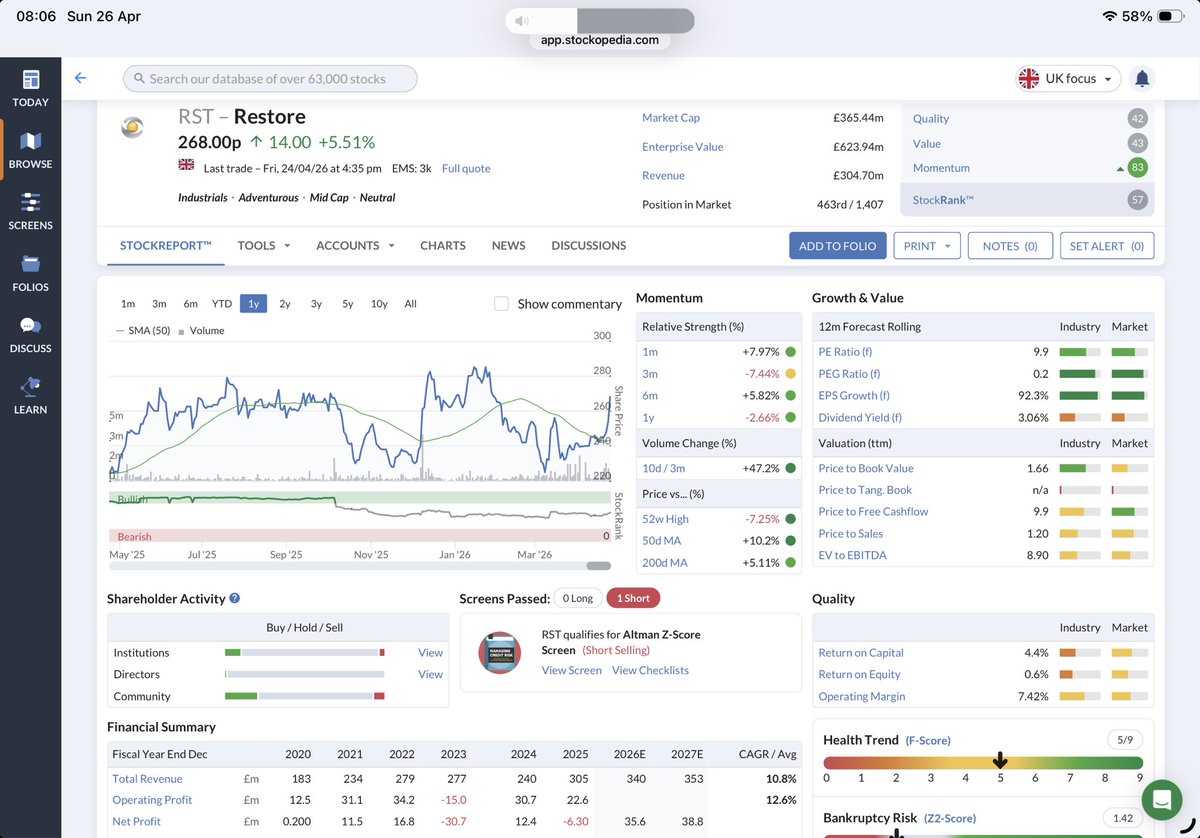Open the Today sidebar icon

30,80
